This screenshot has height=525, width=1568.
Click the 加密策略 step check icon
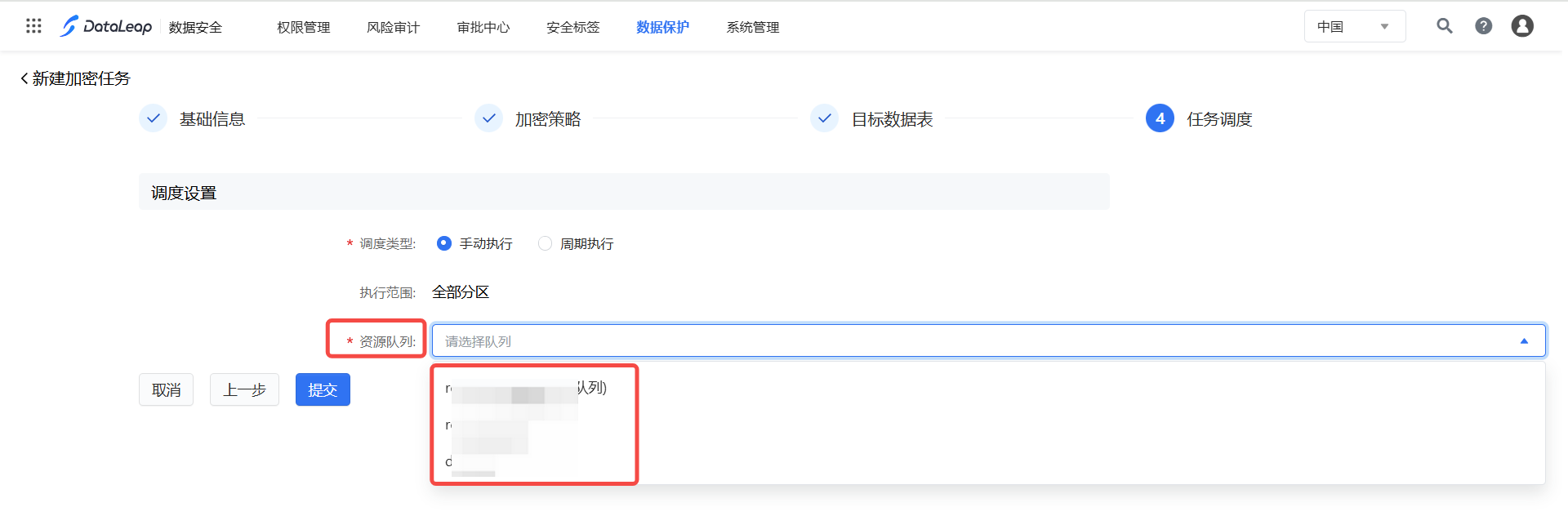(488, 118)
